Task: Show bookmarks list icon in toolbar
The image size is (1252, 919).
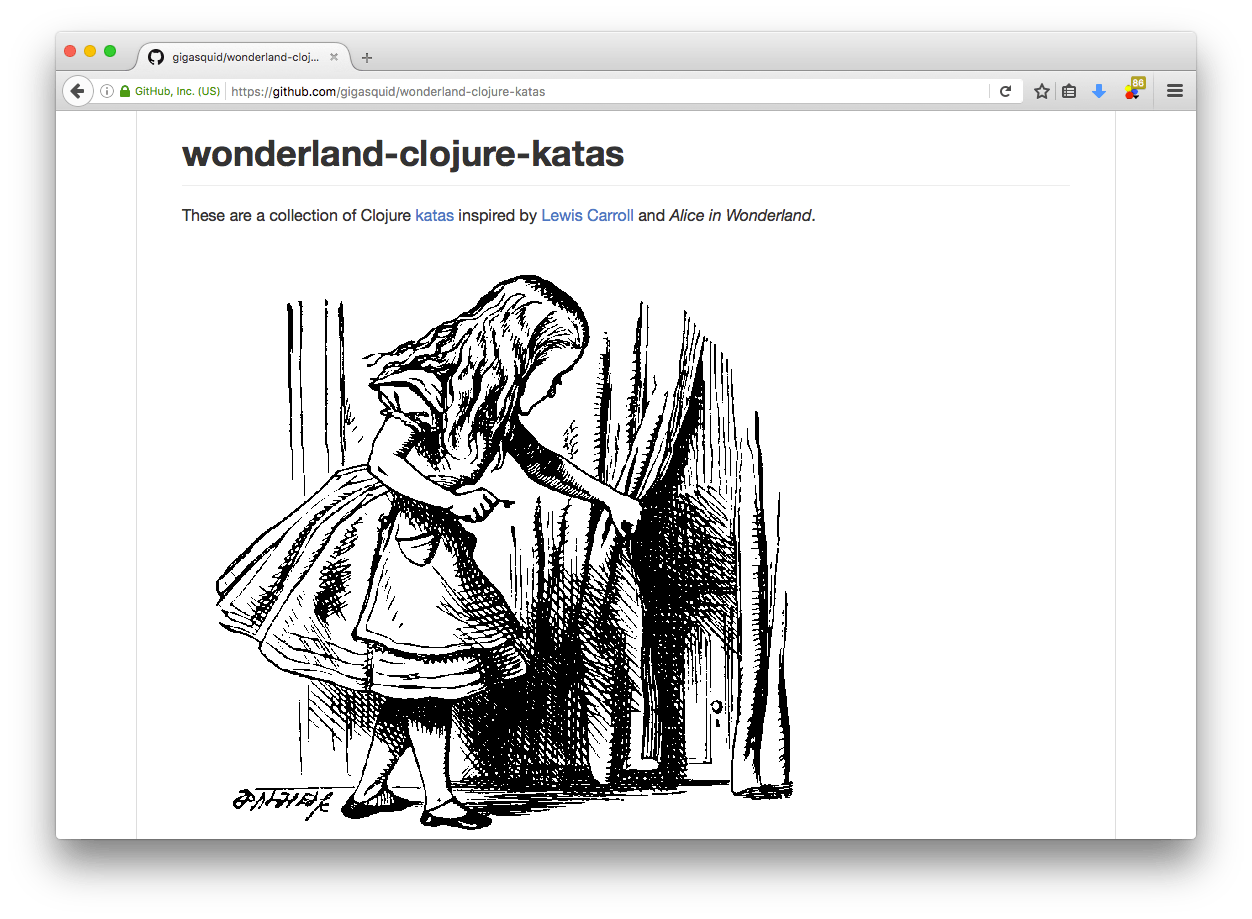Action: click(1069, 91)
